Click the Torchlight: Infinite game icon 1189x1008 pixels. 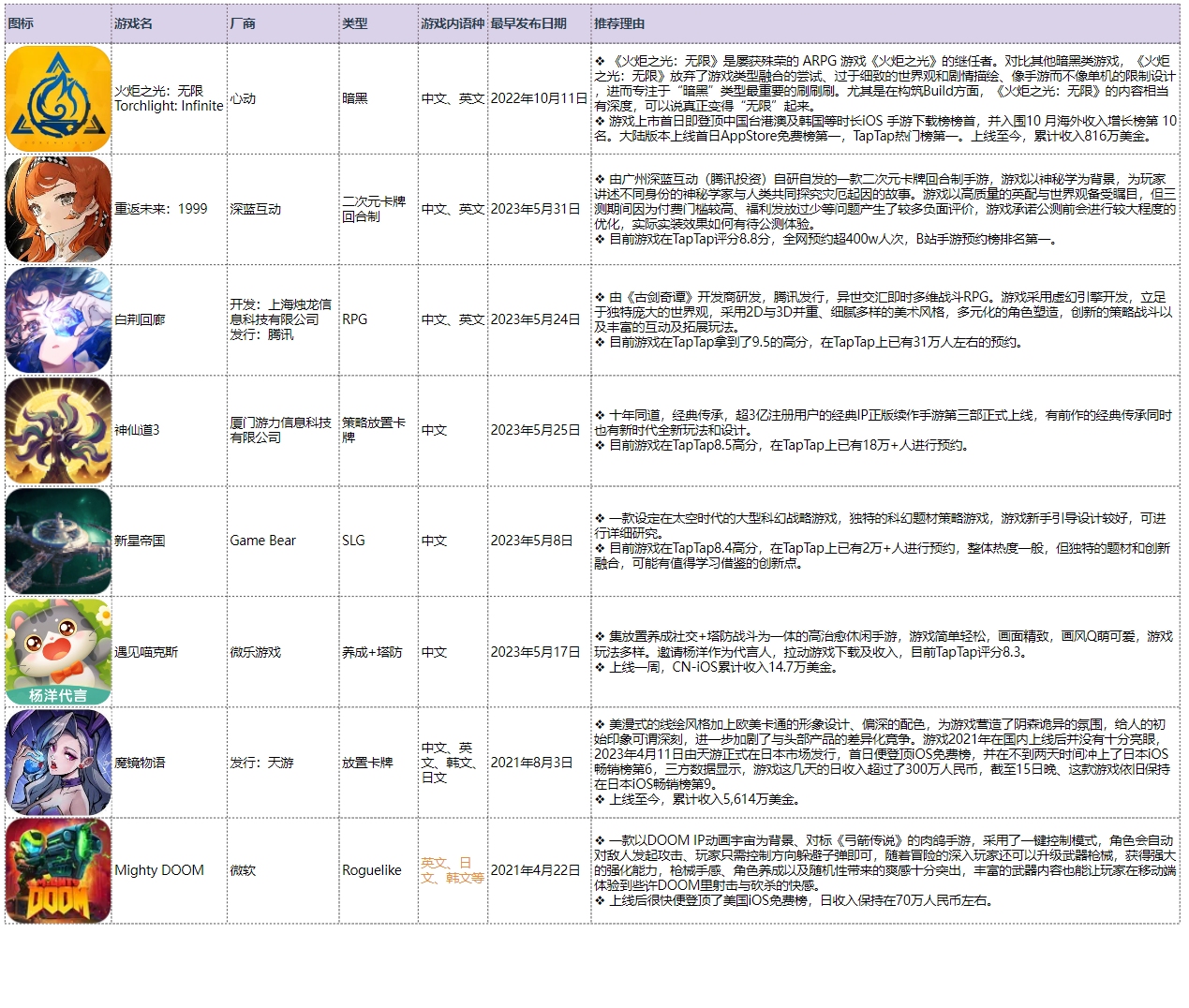pos(58,98)
